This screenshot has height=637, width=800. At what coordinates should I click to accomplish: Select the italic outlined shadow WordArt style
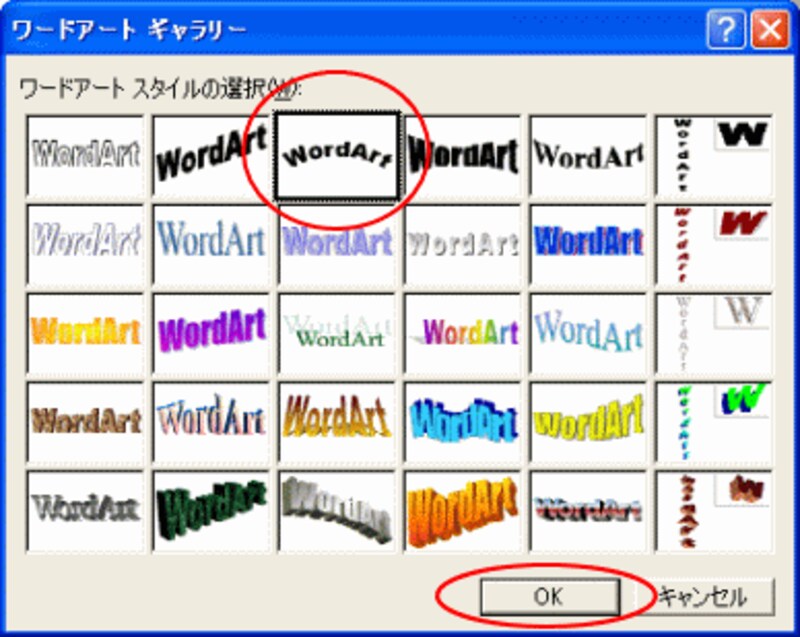coord(86,244)
